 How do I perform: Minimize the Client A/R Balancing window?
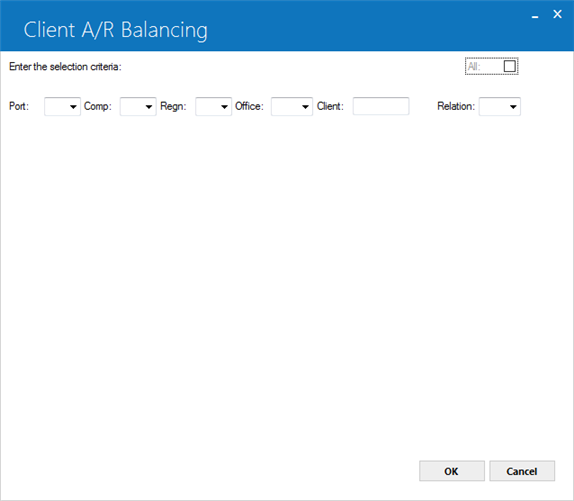[x=535, y=16]
